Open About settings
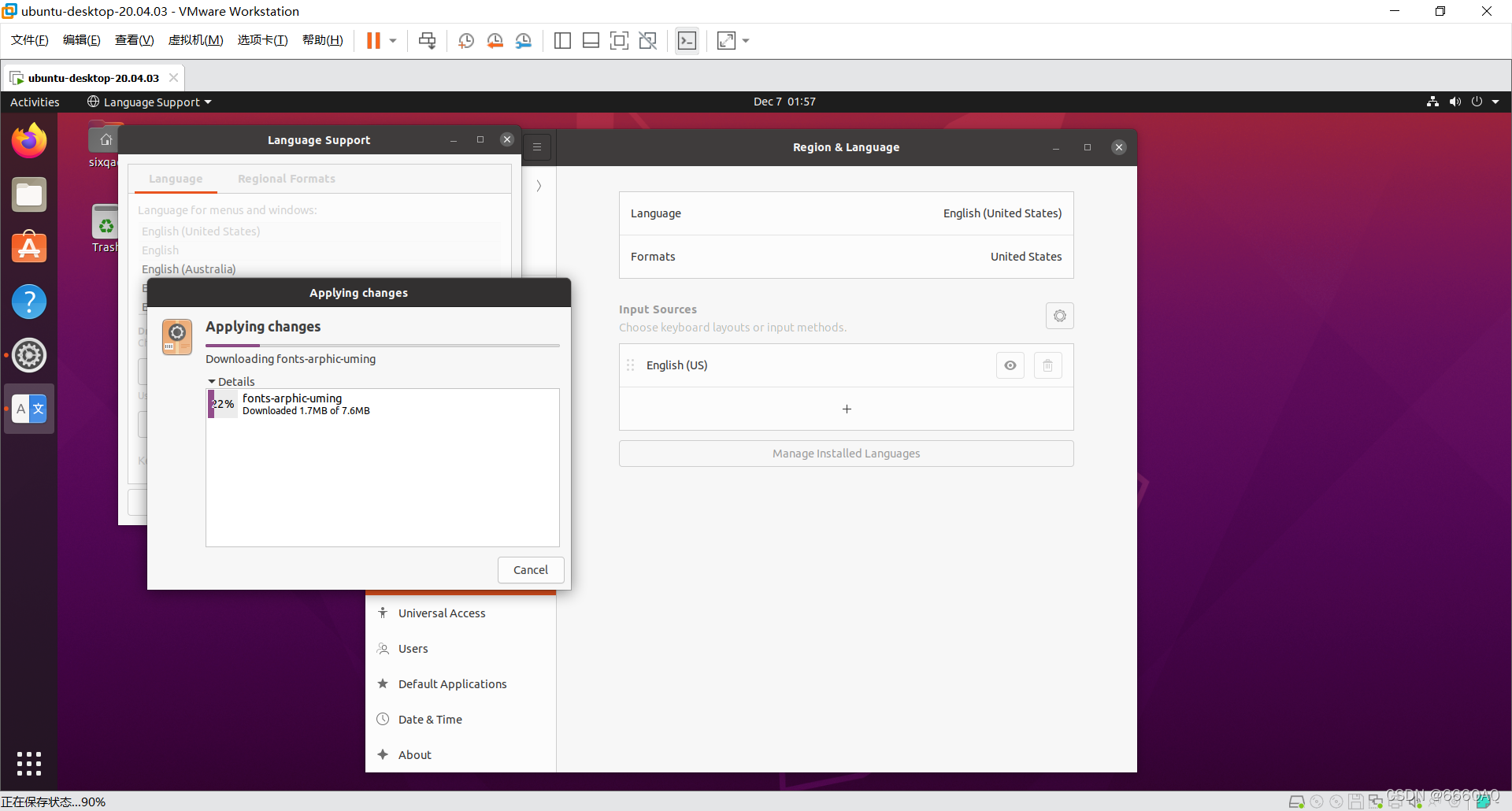The height and width of the screenshot is (811, 1512). pos(461,755)
